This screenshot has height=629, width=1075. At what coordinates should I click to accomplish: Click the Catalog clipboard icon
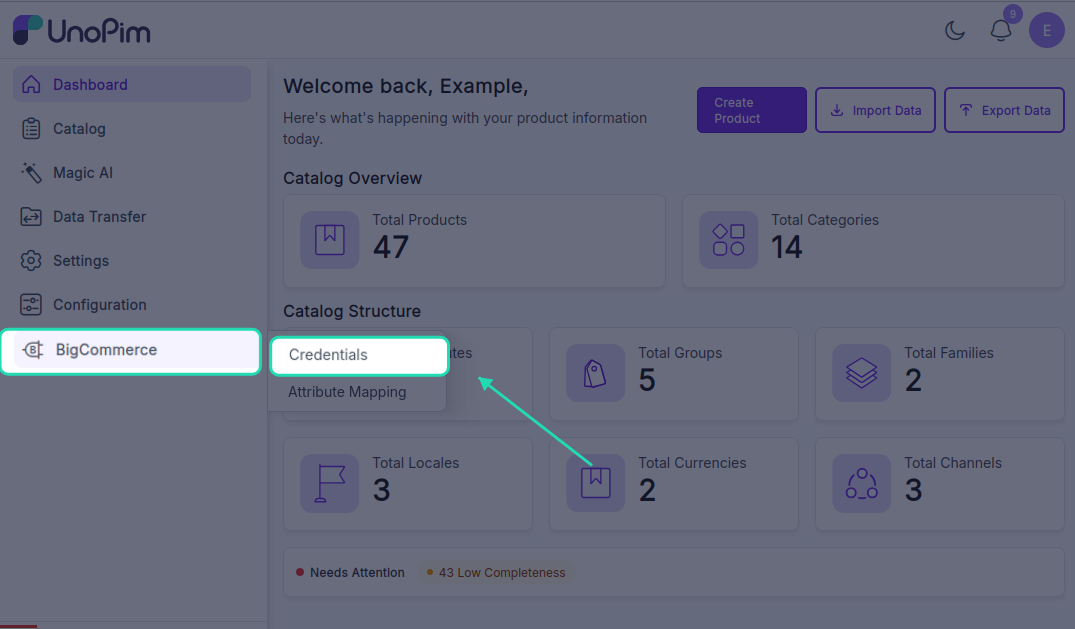pyautogui.click(x=31, y=128)
